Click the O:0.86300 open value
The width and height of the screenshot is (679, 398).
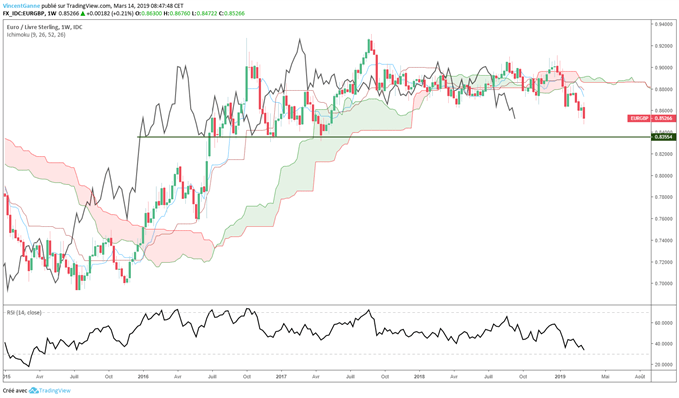[149, 13]
